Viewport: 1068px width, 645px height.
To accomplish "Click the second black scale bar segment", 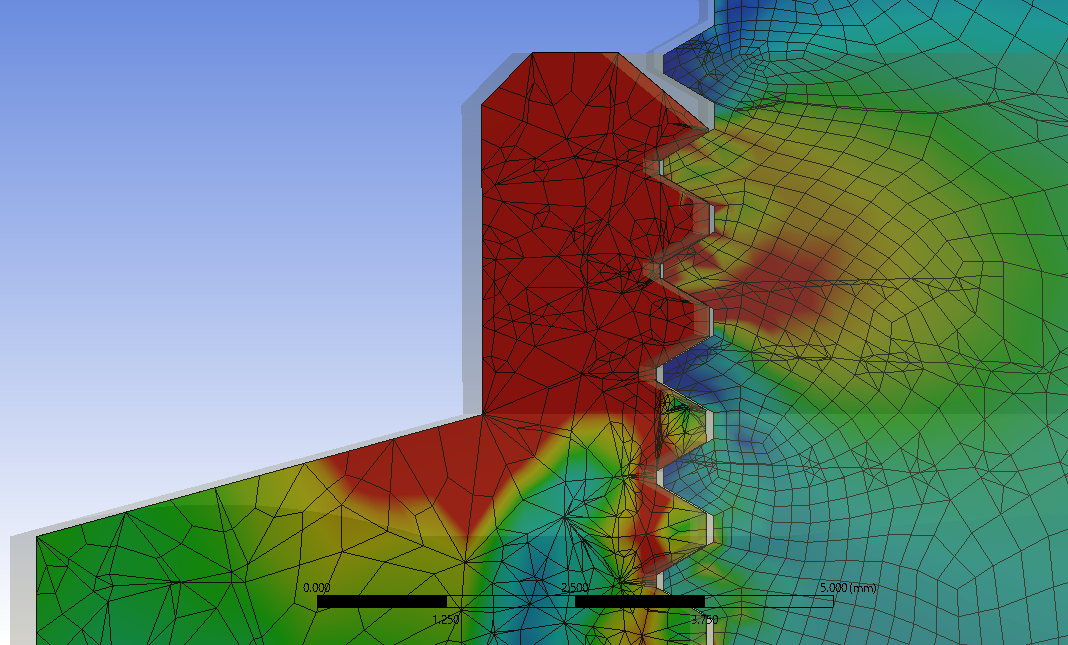I will coord(640,602).
